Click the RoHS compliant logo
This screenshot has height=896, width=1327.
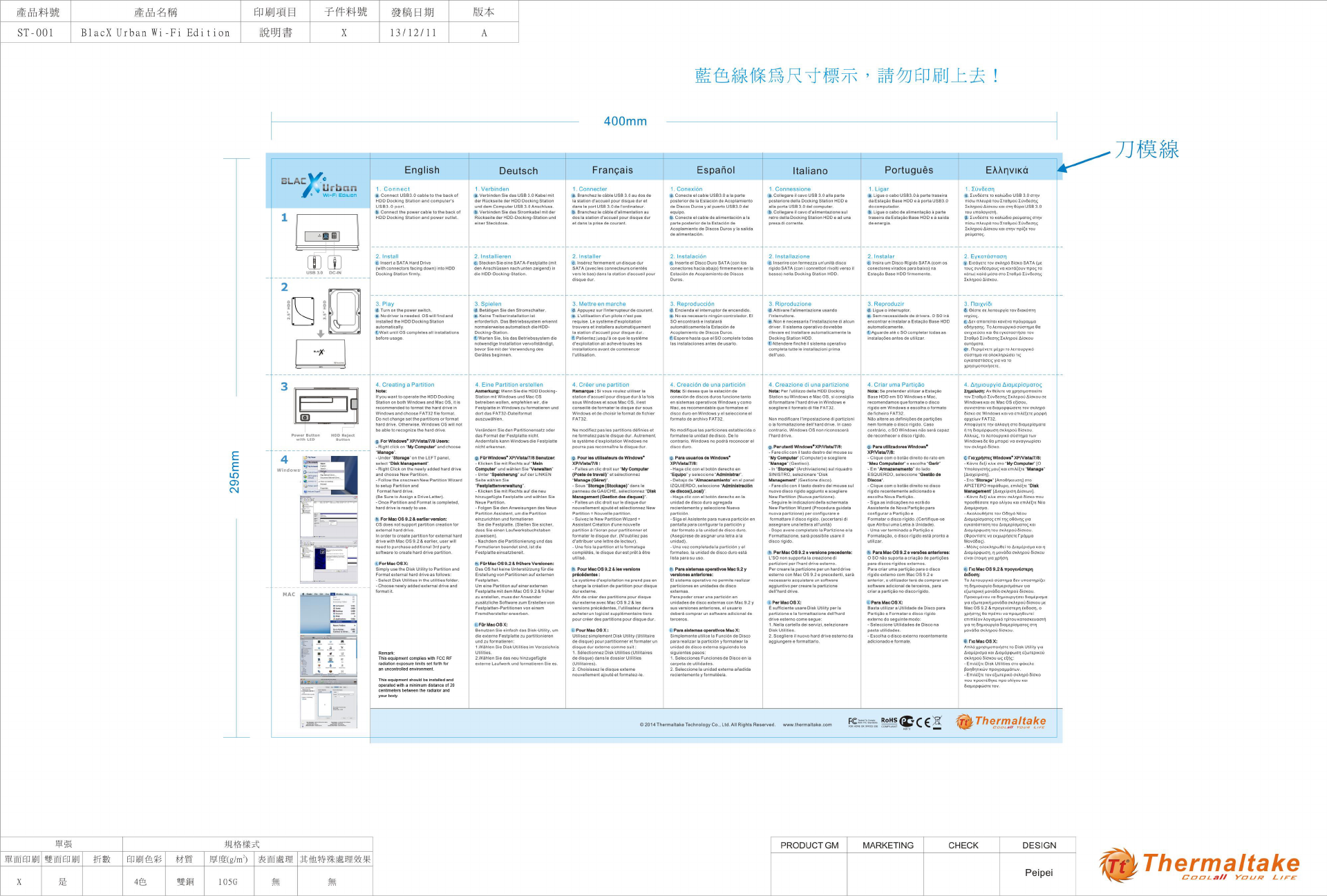click(x=889, y=722)
